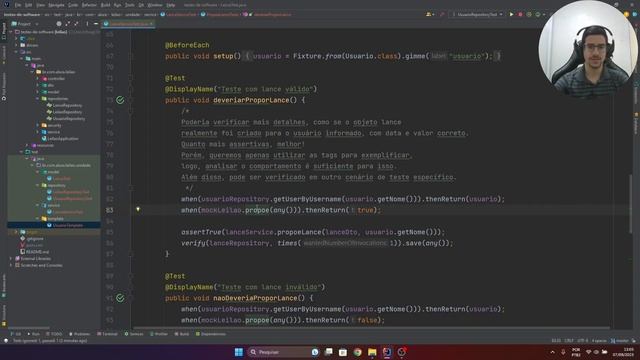The height and width of the screenshot is (360, 640).
Task: Open the Project panel options (vertical dots)
Action: [x=87, y=24]
